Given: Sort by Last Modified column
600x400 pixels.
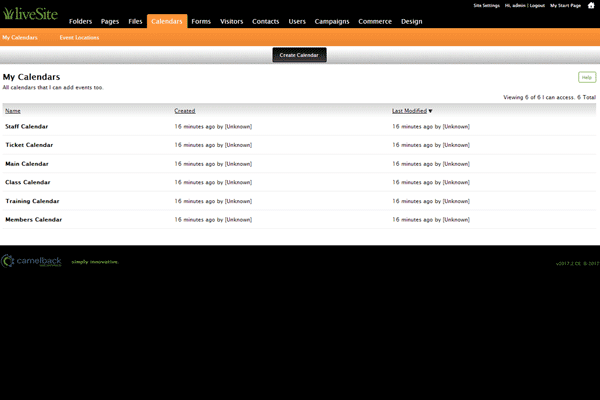Looking at the screenshot, I should tap(411, 111).
